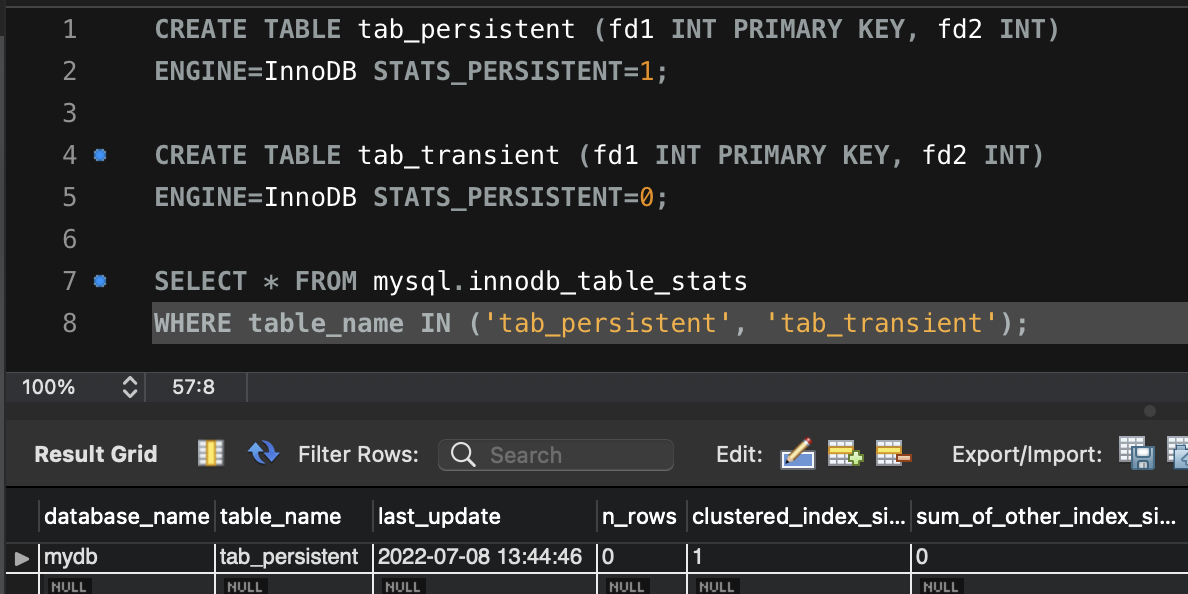Delete selected rows from the result grid
The width and height of the screenshot is (1188, 594).
click(891, 453)
